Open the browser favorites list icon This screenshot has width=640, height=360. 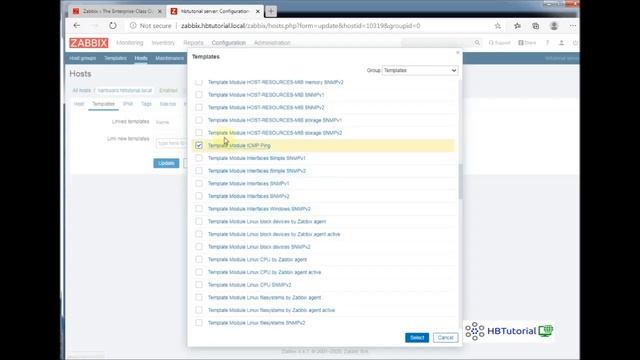click(517, 26)
